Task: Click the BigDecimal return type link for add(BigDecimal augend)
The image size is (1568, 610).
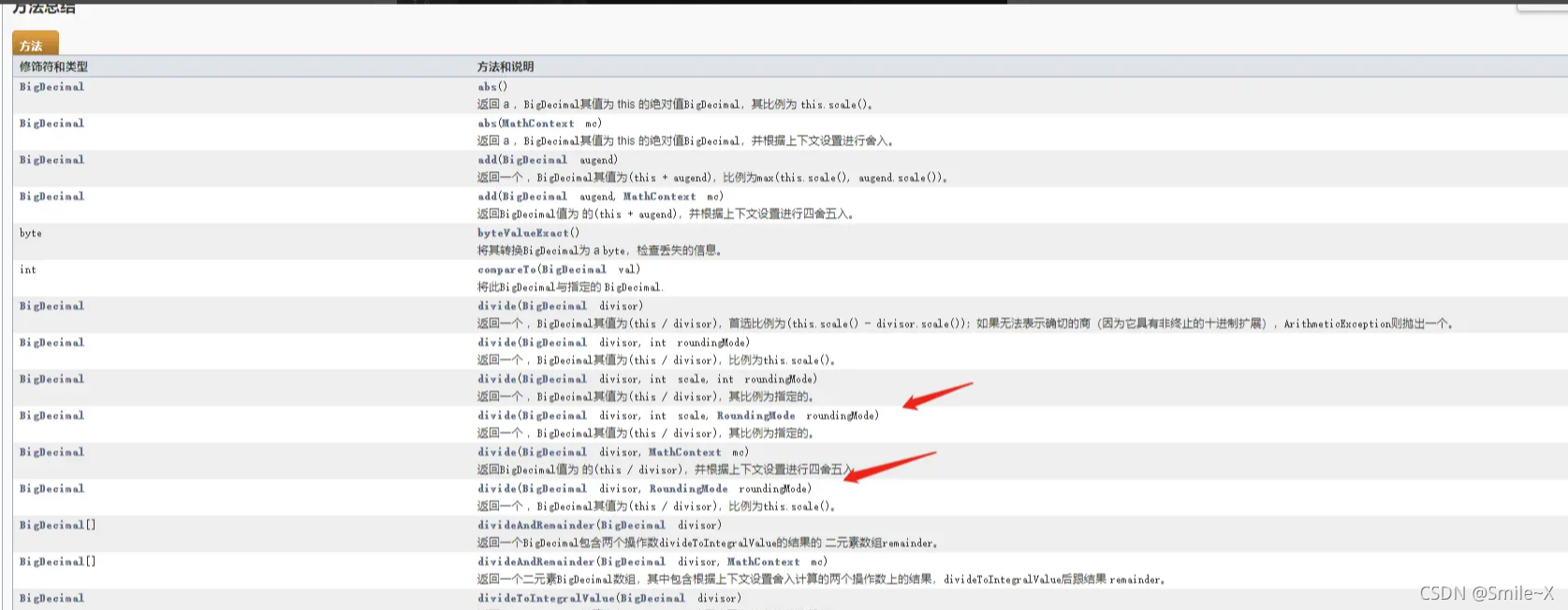Action: click(x=52, y=159)
